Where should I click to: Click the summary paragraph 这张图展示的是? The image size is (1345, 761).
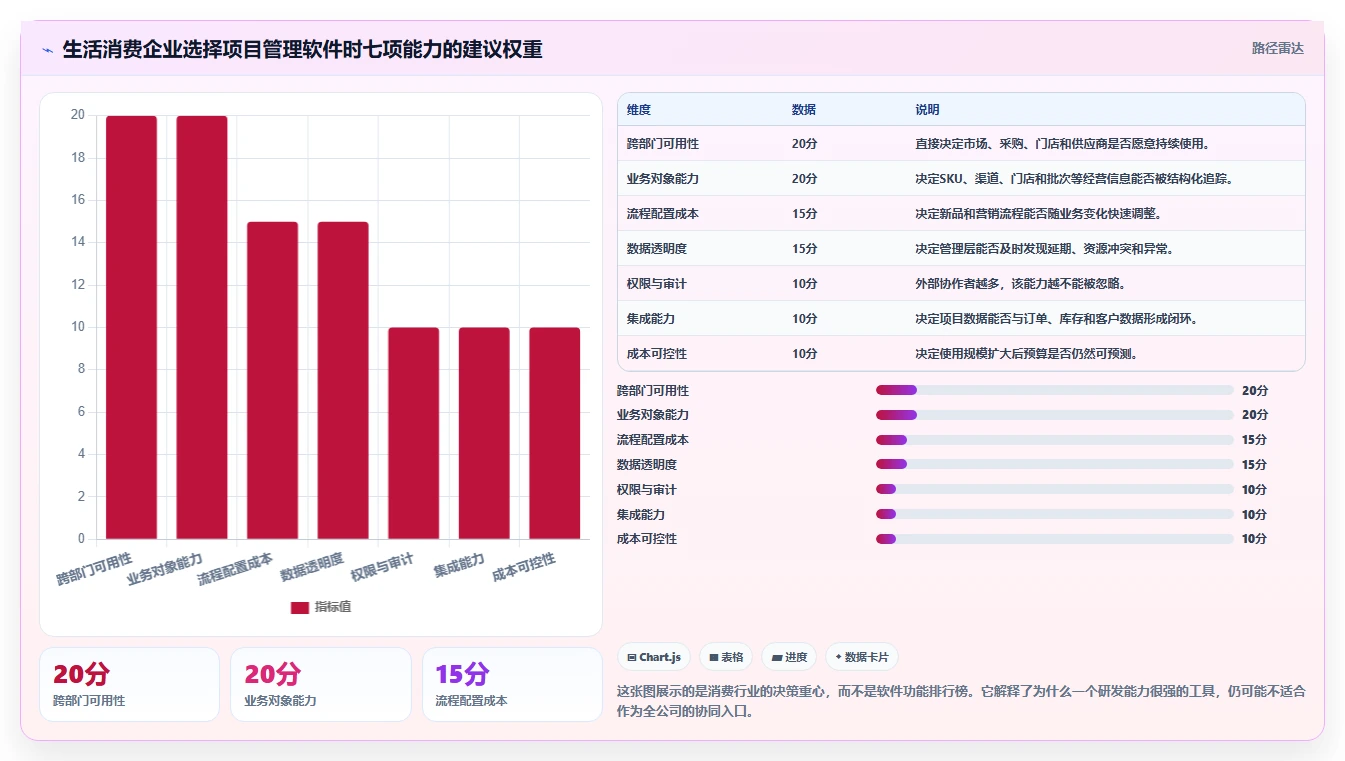(961, 701)
